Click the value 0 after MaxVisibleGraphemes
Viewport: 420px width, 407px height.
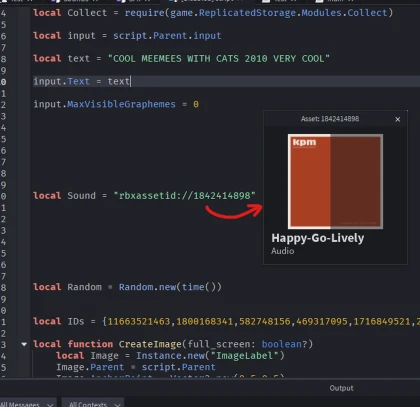pyautogui.click(x=196, y=104)
